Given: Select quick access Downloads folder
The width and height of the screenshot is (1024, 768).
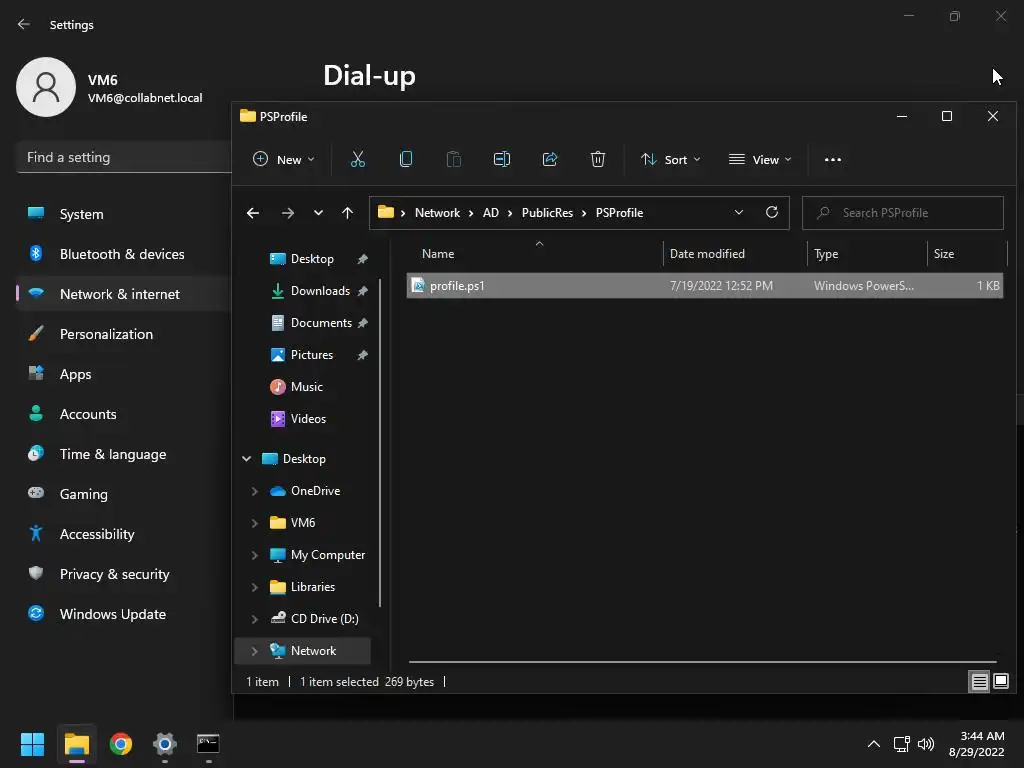Looking at the screenshot, I should [x=319, y=291].
